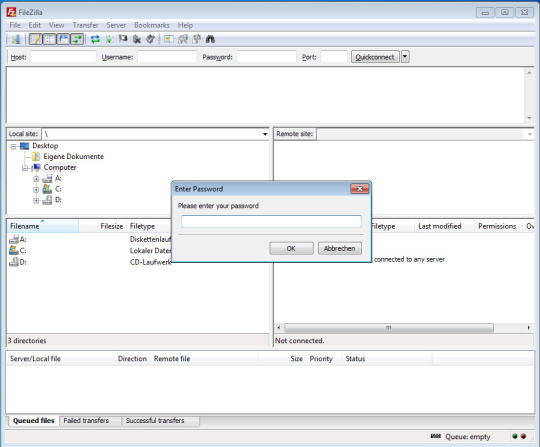Open the View menu
The height and width of the screenshot is (447, 540).
pyautogui.click(x=56, y=25)
